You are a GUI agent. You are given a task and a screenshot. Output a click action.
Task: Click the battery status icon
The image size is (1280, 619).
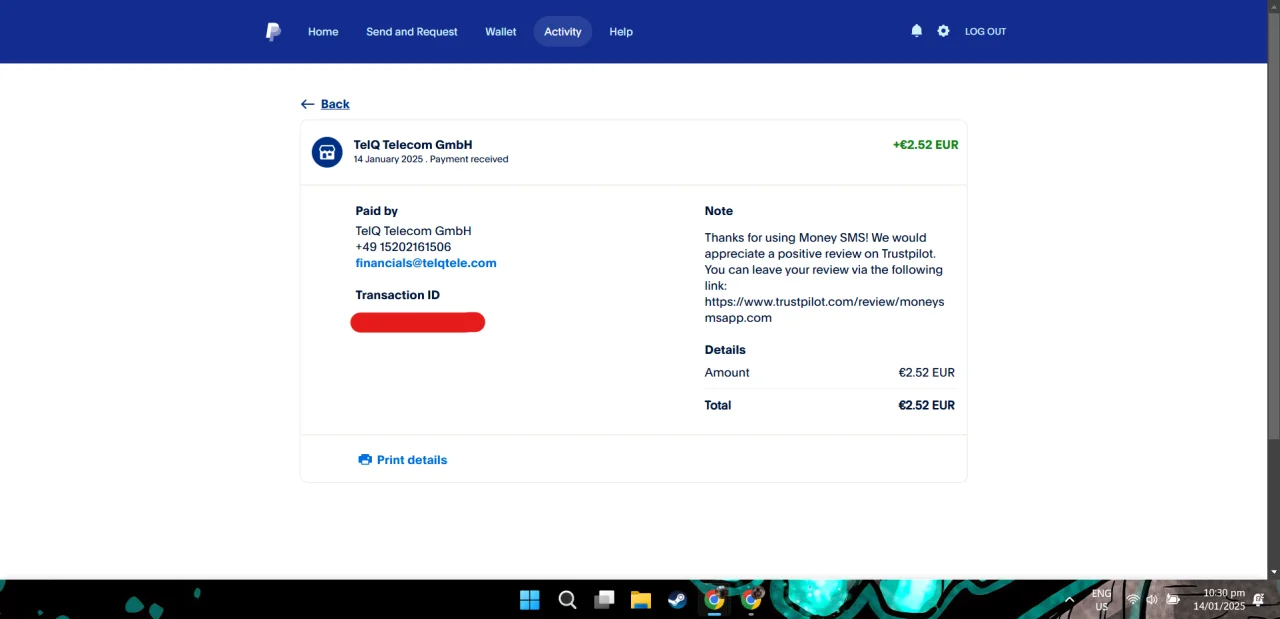point(1173,600)
